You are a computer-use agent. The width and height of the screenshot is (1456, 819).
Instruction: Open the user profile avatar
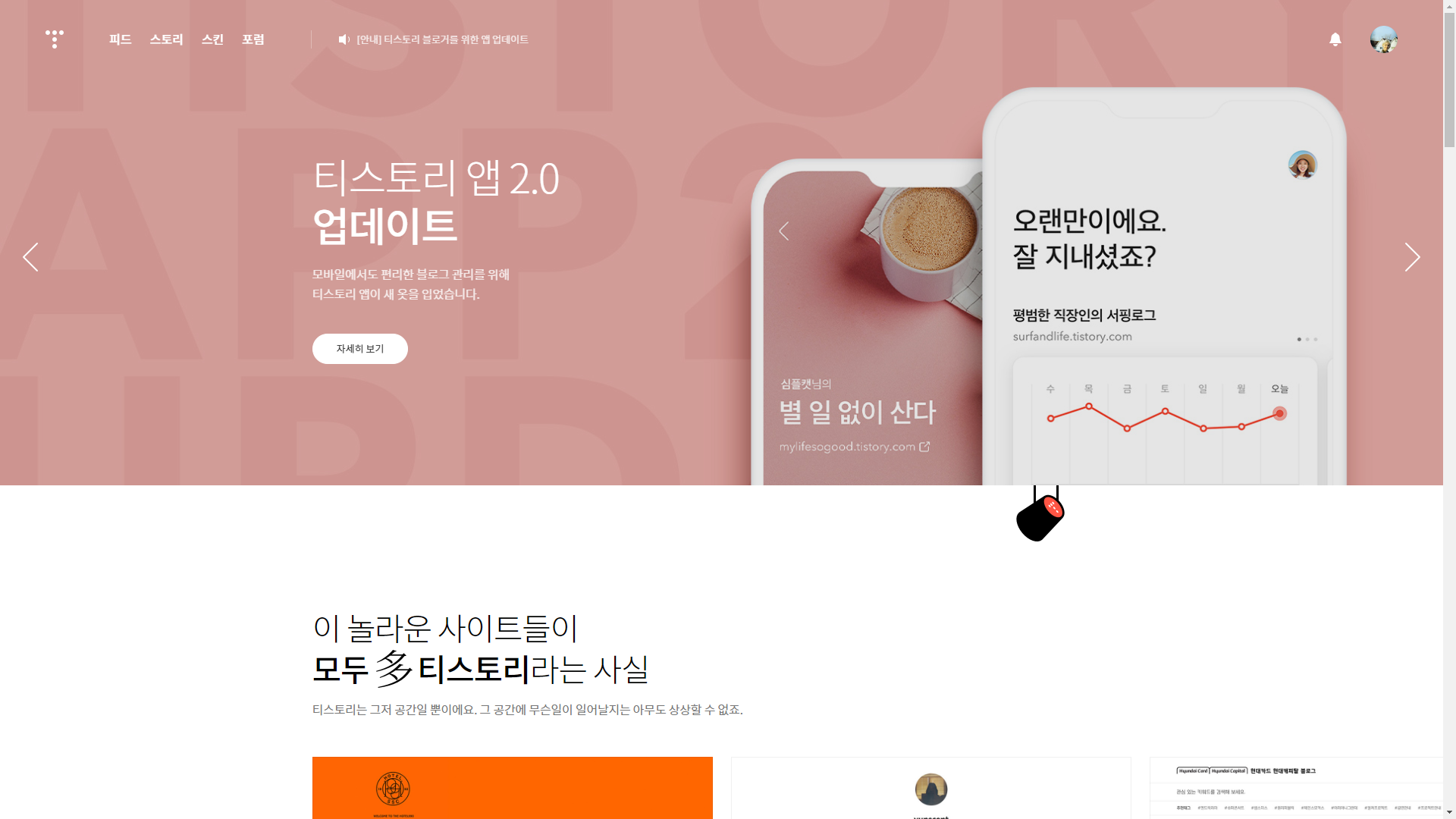pyautogui.click(x=1384, y=39)
